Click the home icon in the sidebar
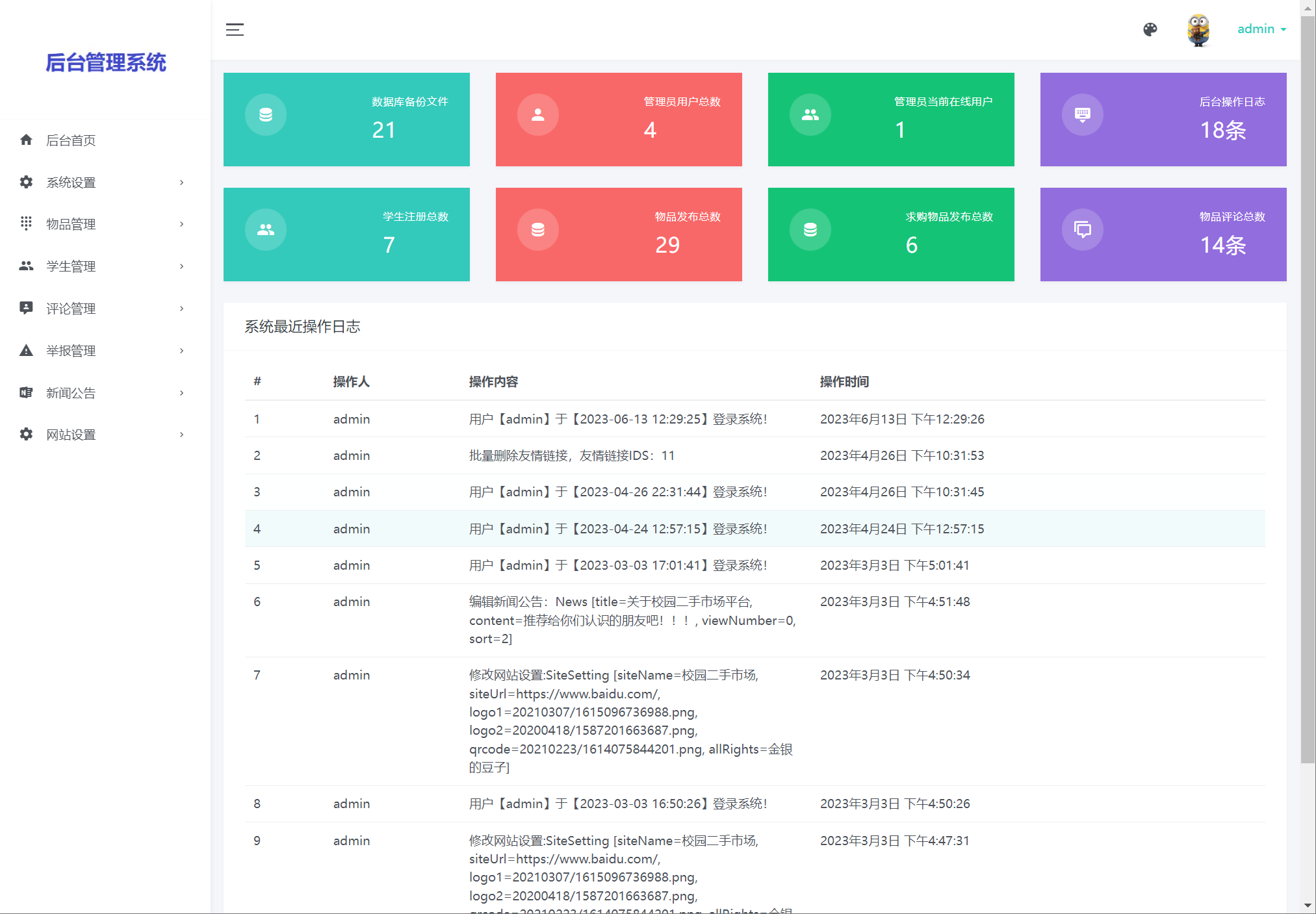This screenshot has height=914, width=1316. [x=26, y=140]
